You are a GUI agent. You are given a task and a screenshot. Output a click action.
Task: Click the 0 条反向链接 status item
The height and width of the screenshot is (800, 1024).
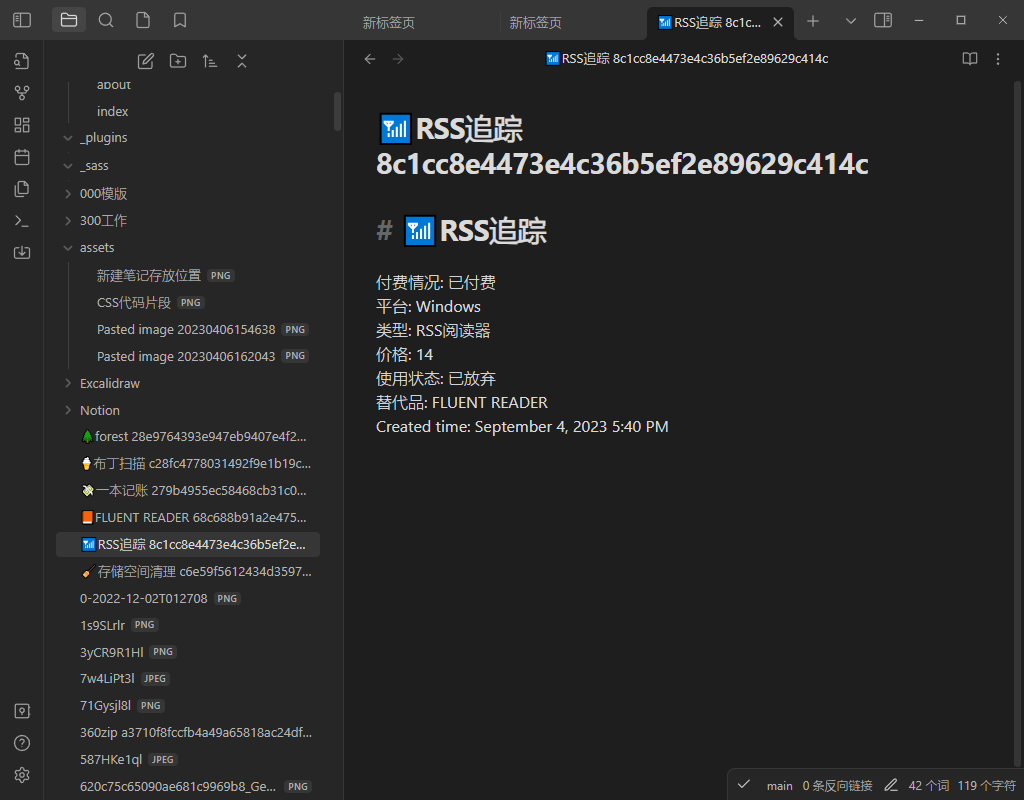tap(837, 786)
